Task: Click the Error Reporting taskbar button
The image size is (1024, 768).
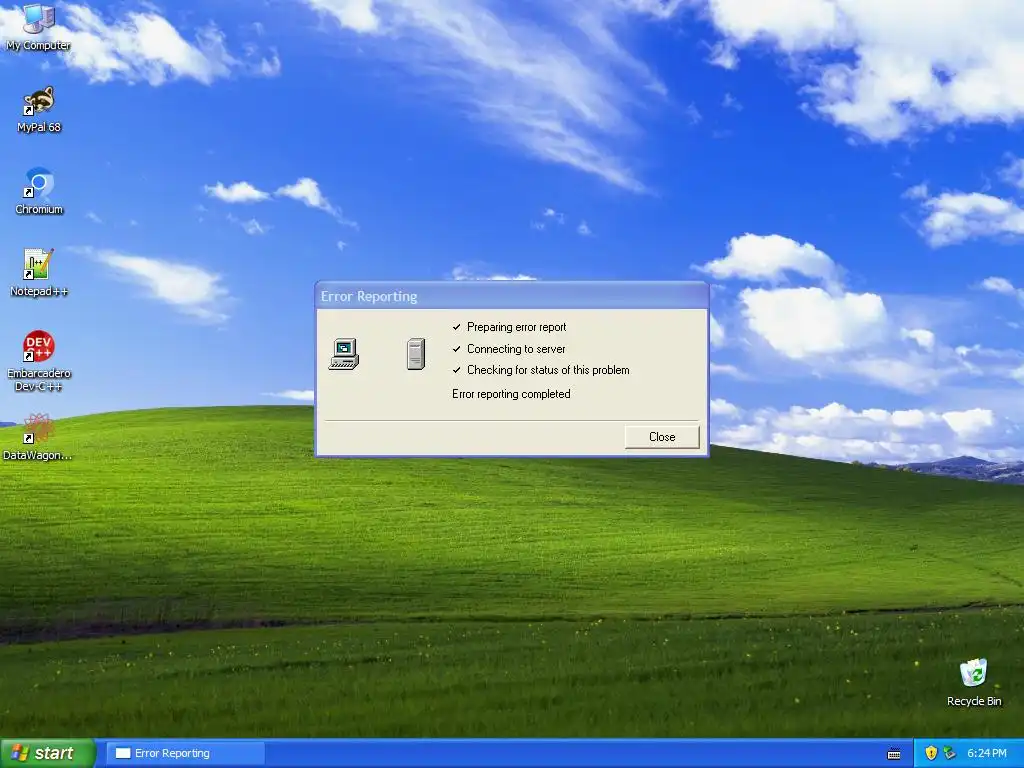Action: pos(185,753)
